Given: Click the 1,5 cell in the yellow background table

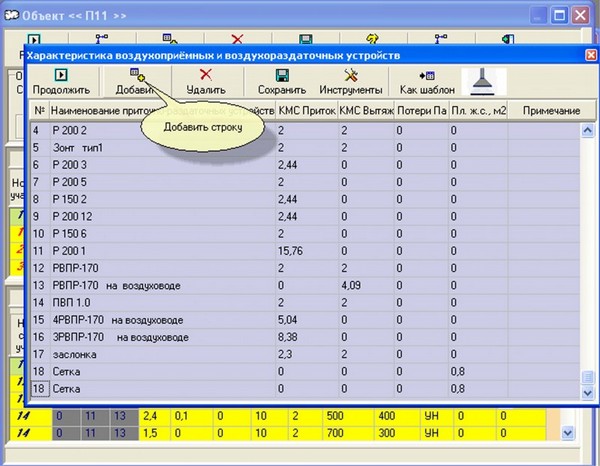Looking at the screenshot, I should (x=155, y=433).
